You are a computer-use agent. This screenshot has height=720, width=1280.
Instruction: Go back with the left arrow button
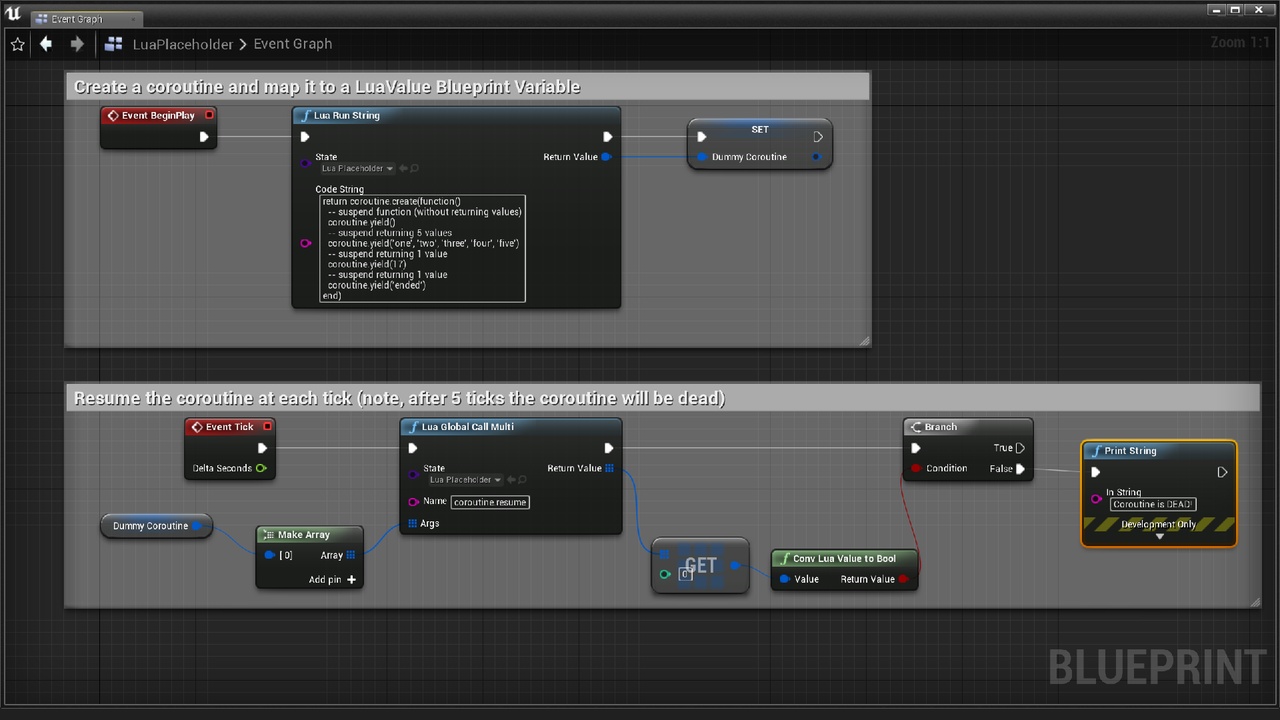click(46, 44)
